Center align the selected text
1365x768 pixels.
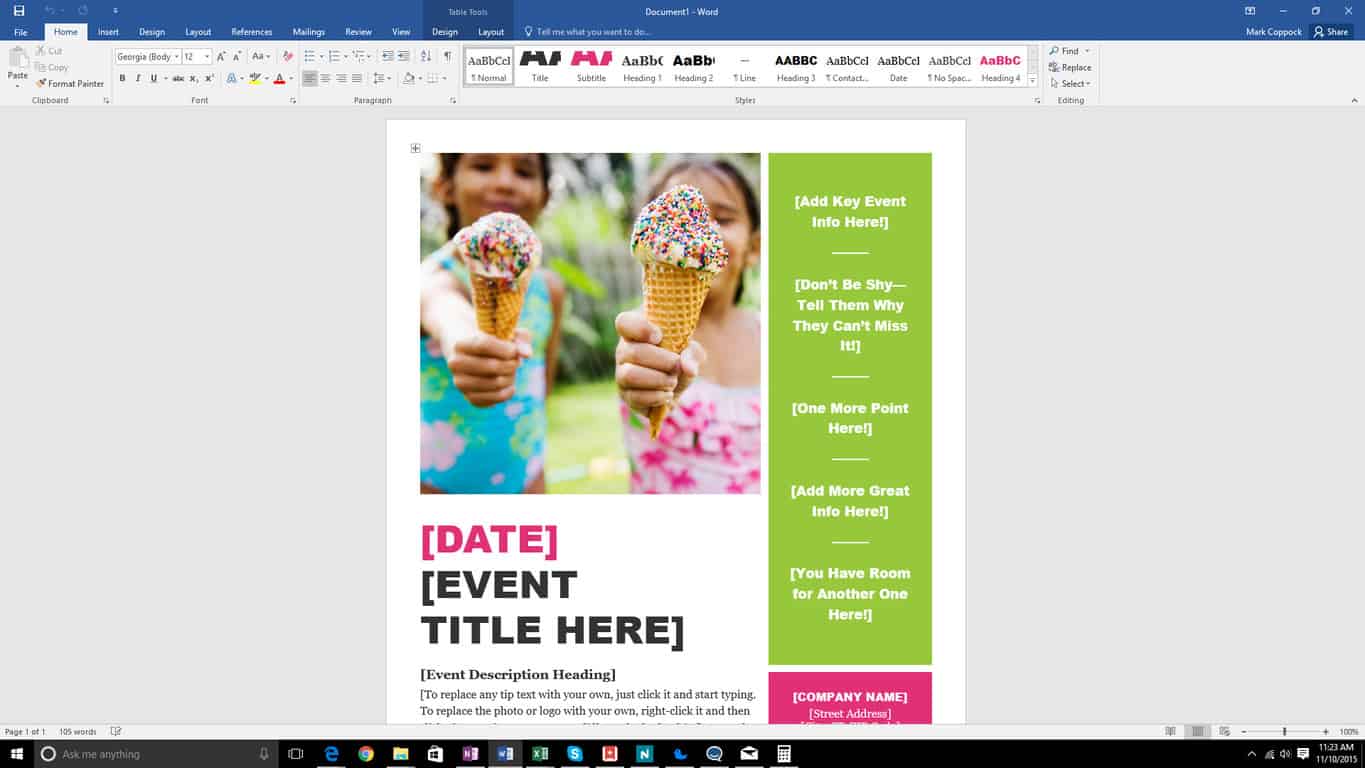click(x=325, y=79)
